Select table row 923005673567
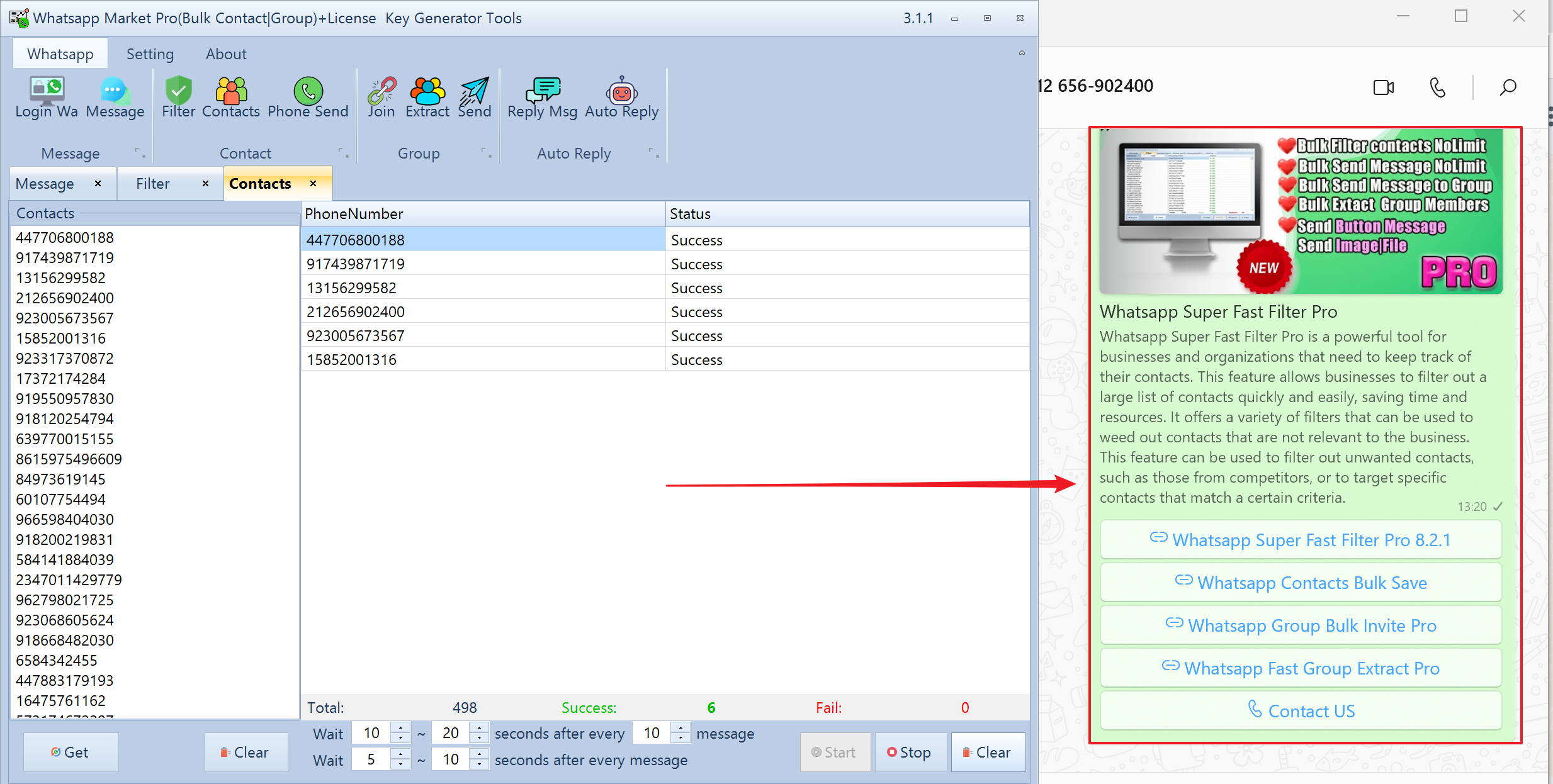 665,335
